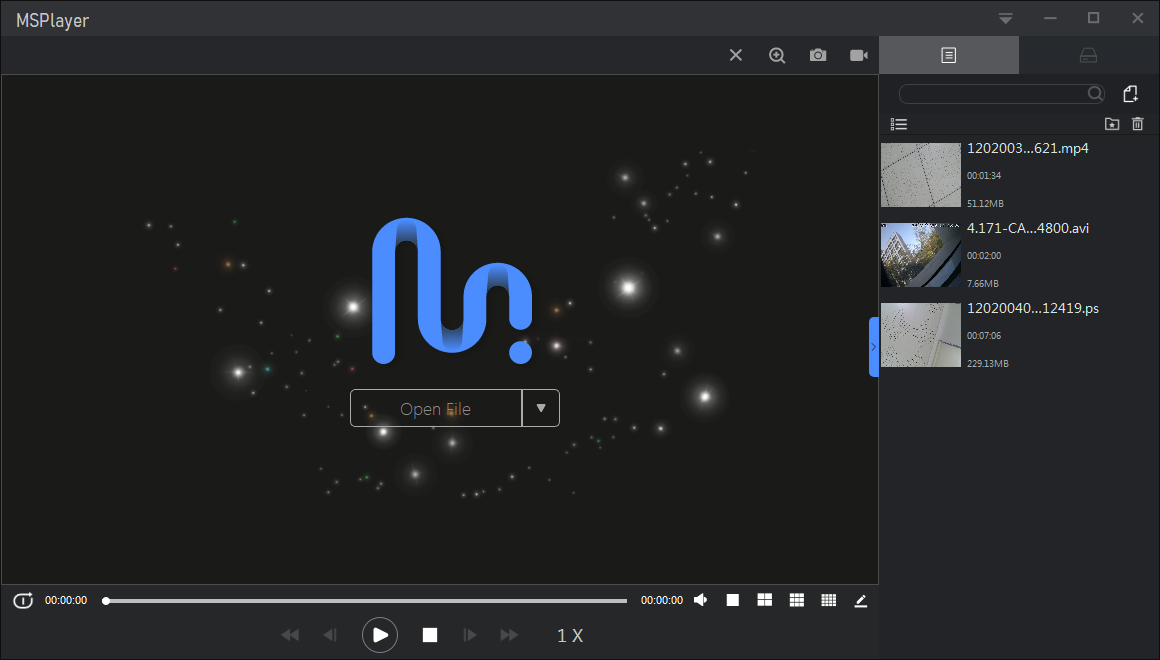Click the Open File button
Image resolution: width=1160 pixels, height=660 pixels.
(x=436, y=408)
